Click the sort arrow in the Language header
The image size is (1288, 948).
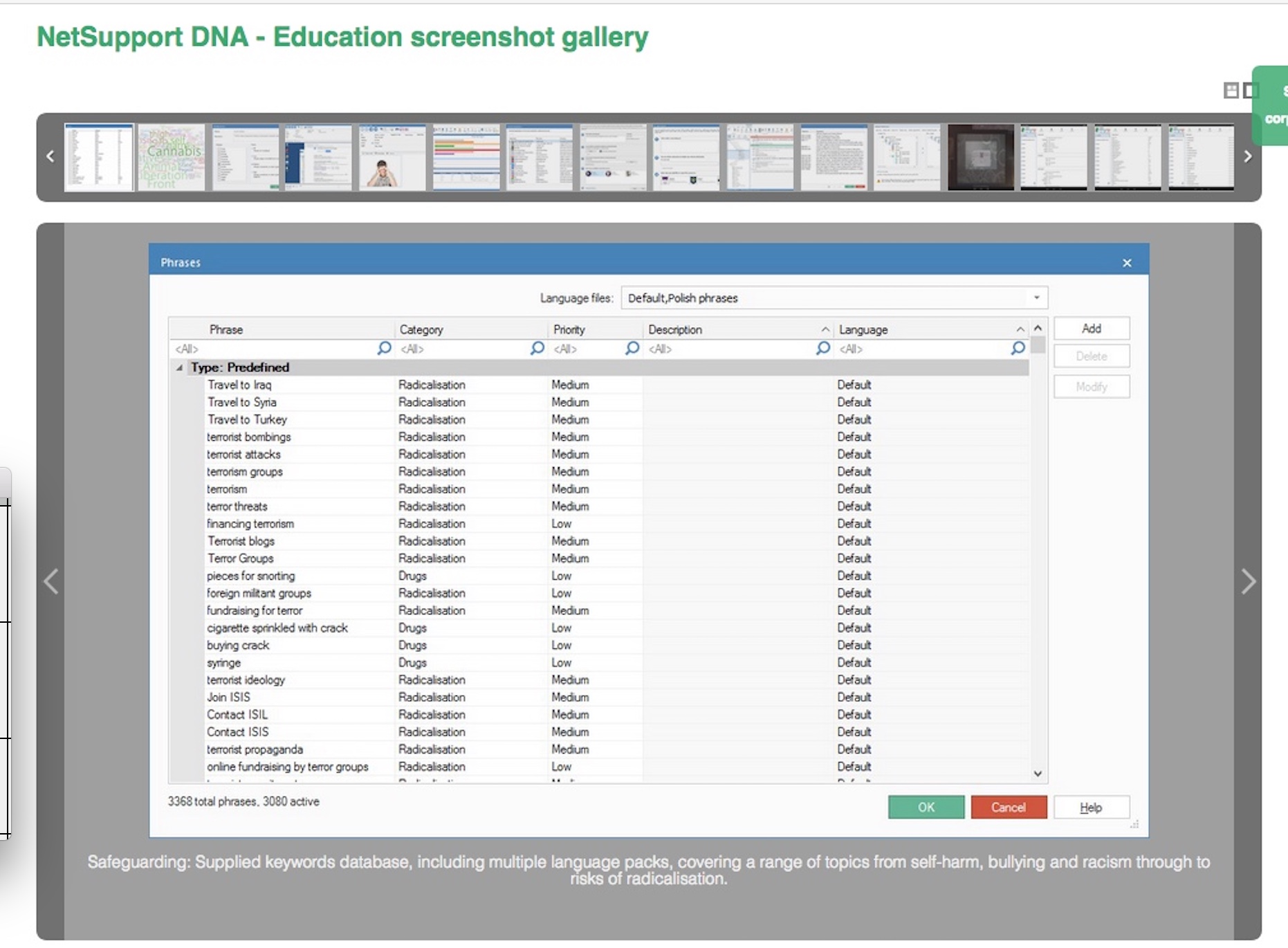coord(1020,329)
